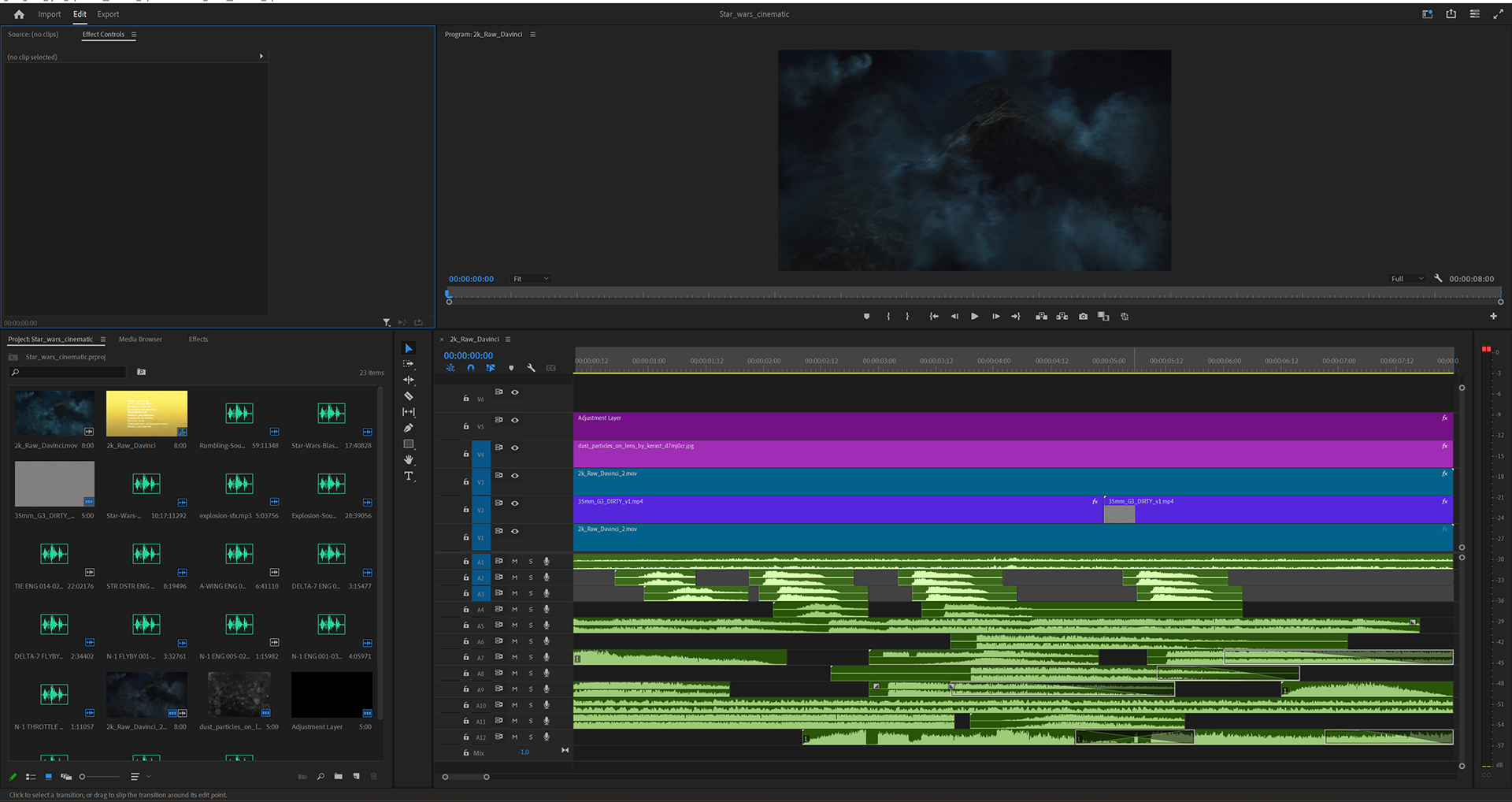Click Mark In in program monitor

tap(888, 317)
